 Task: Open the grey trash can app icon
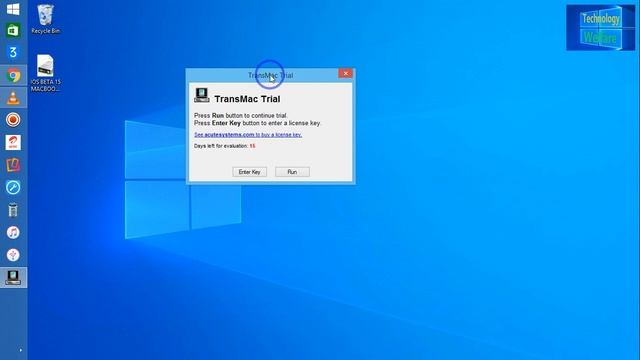coord(13,210)
